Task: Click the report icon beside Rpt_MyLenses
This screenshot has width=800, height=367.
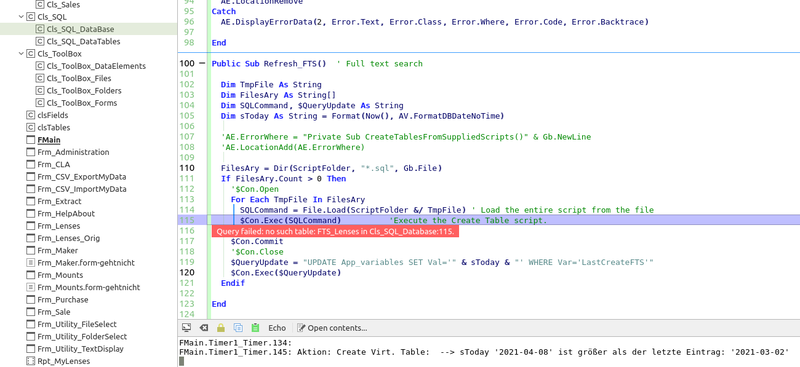Action: click(x=30, y=361)
